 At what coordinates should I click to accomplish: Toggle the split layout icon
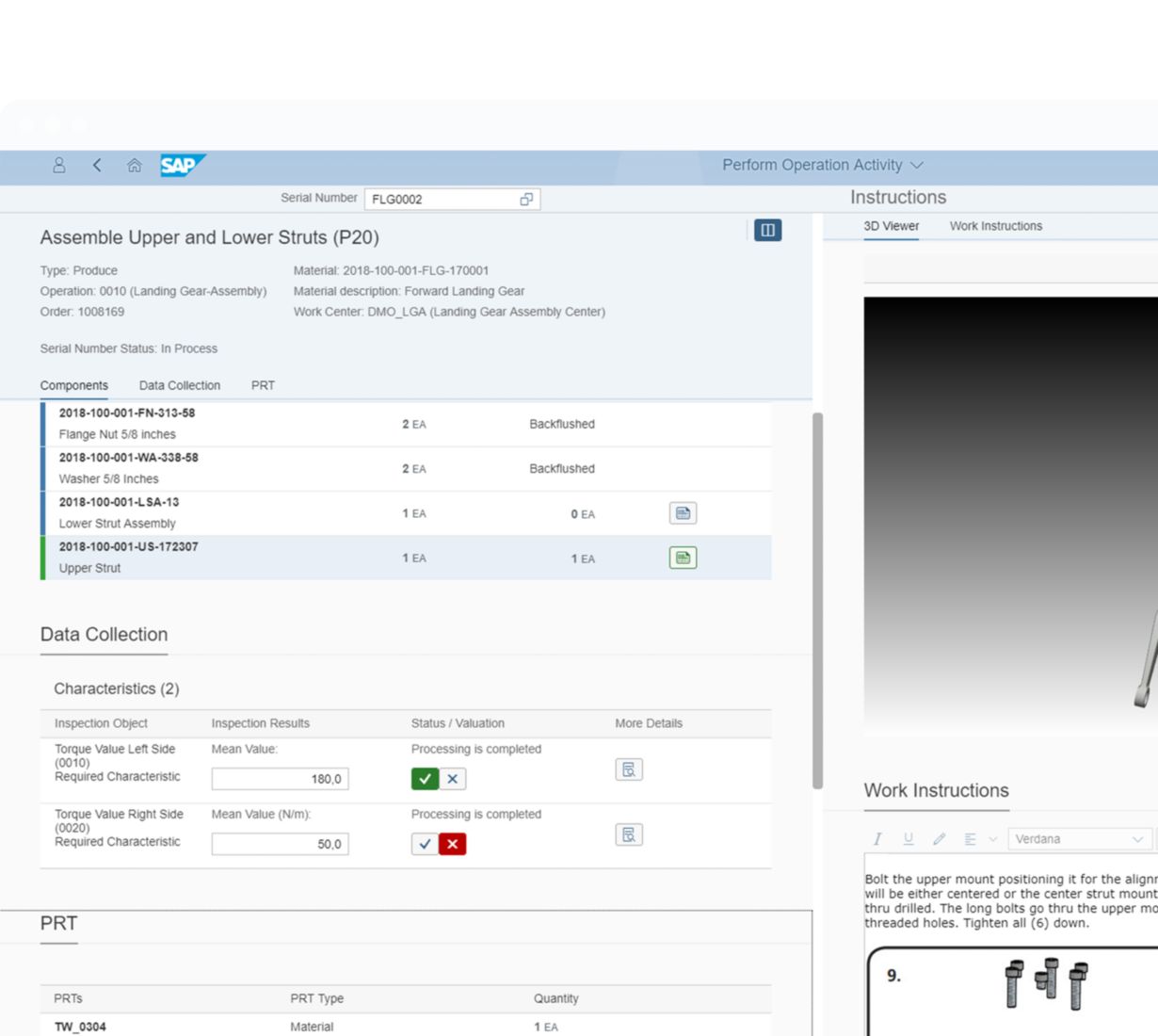767,230
